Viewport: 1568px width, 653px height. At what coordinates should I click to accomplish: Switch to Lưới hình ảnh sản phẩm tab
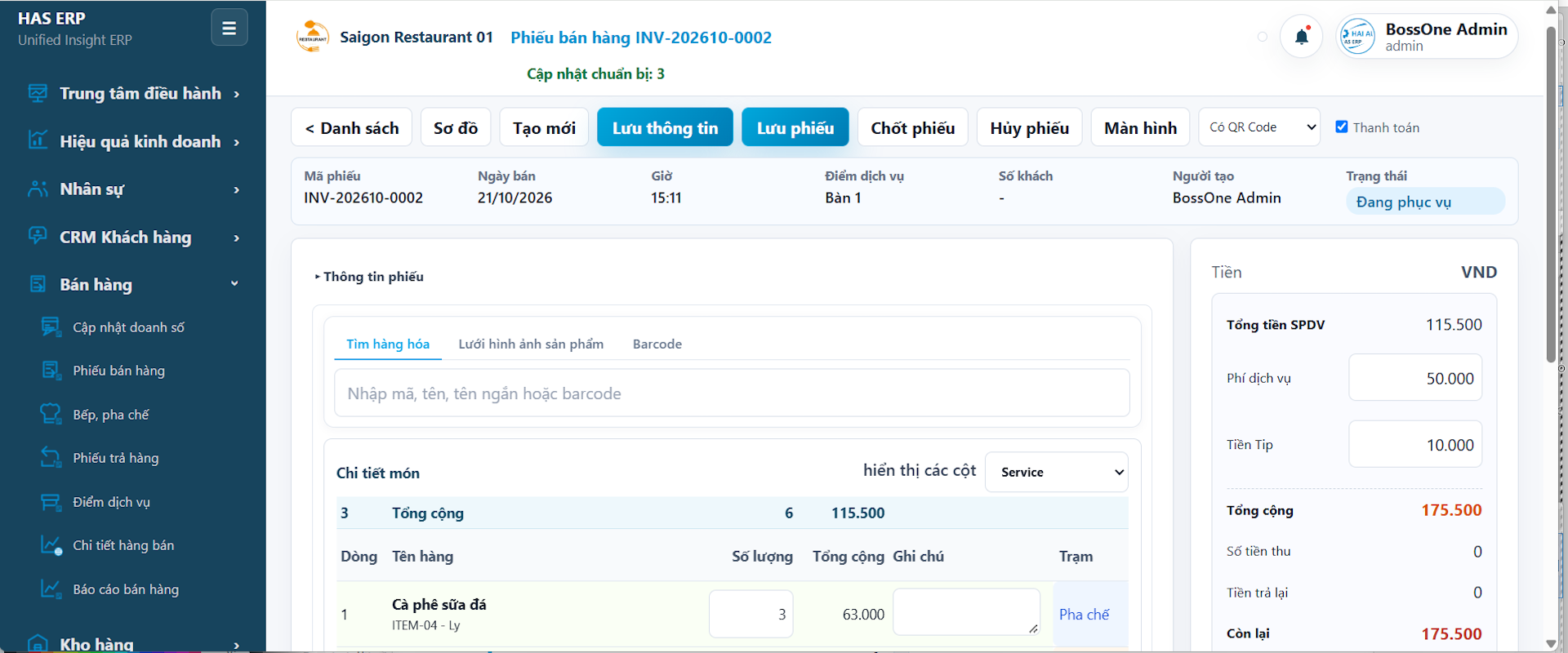531,344
